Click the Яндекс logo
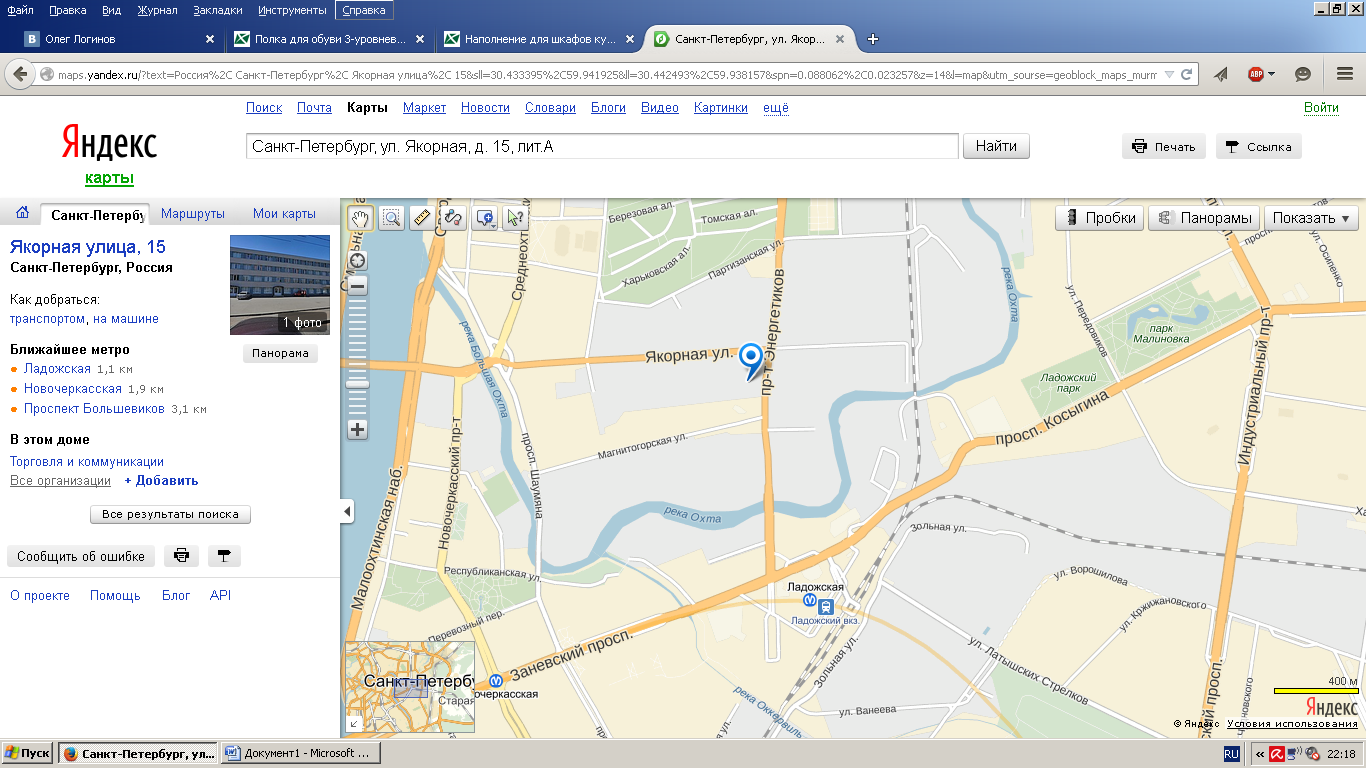1366x768 pixels. pos(109,144)
